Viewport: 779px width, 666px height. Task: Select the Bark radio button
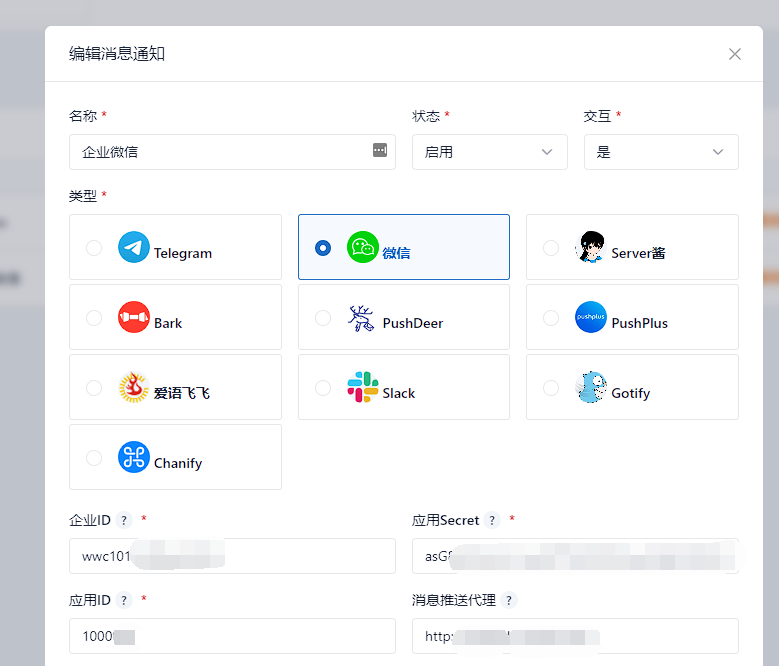pyautogui.click(x=94, y=317)
